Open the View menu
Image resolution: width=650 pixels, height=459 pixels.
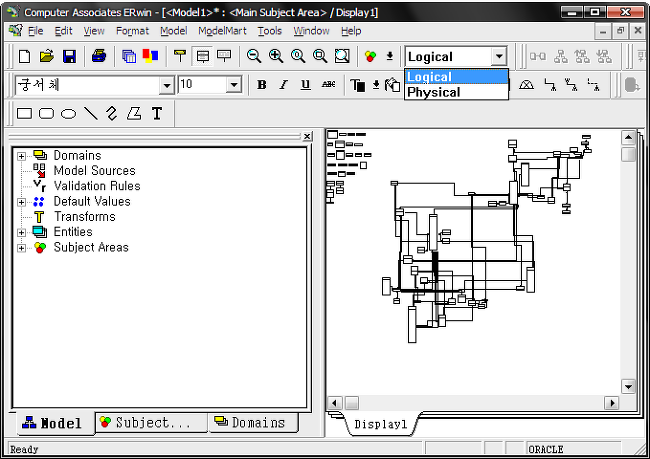(x=94, y=31)
